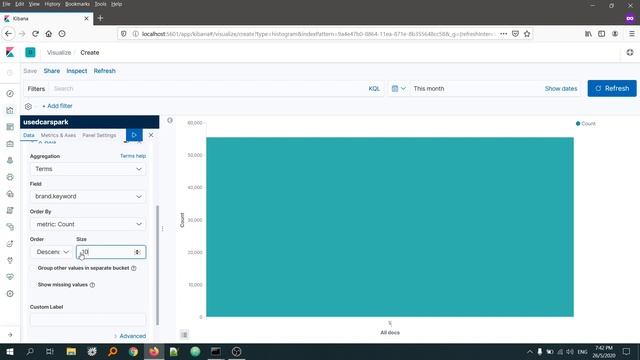This screenshot has width=640, height=360.
Task: Open the Order Descending dropdown
Action: click(x=51, y=252)
